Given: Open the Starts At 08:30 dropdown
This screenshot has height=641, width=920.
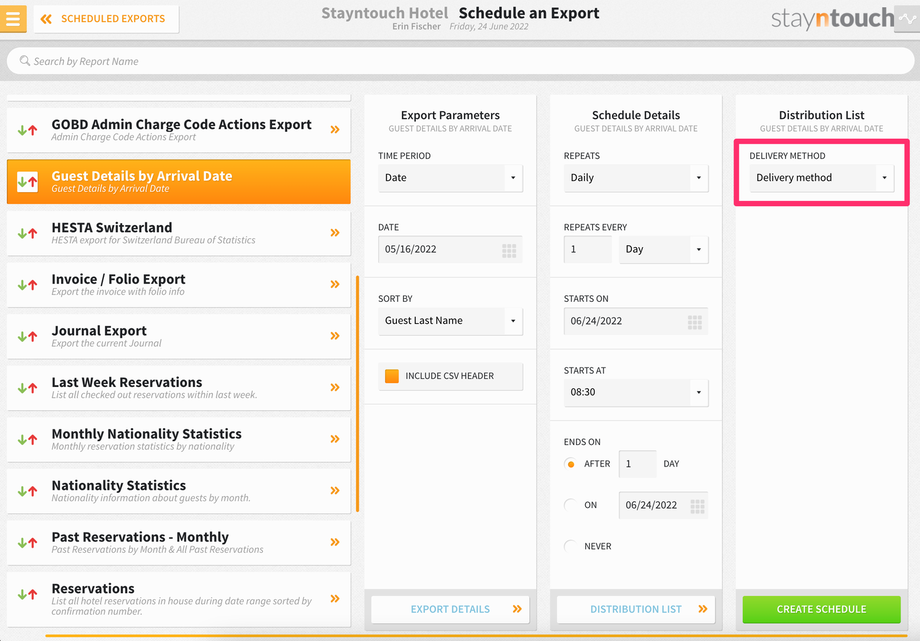Looking at the screenshot, I should point(636,392).
